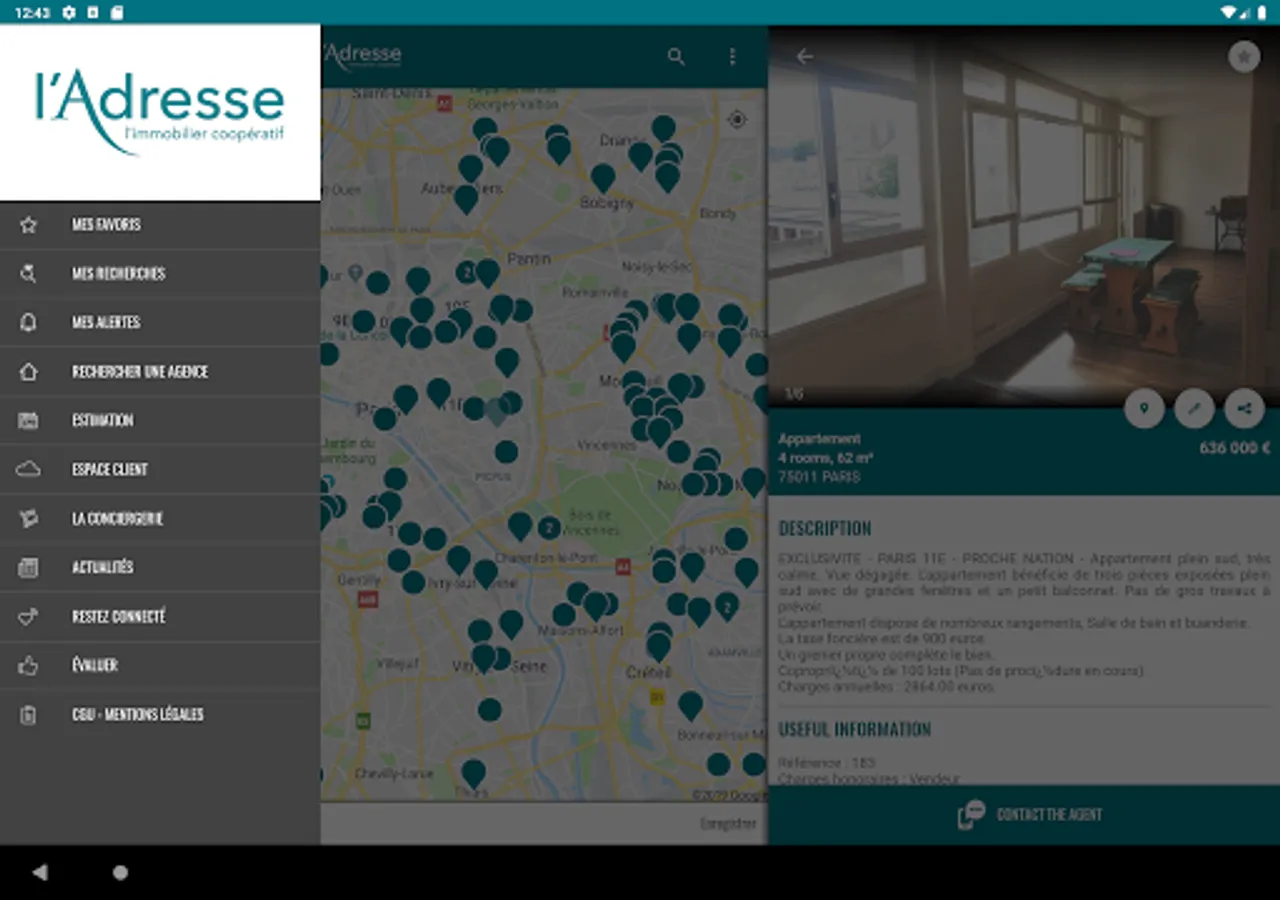Show listing location with pin button
The image size is (1280, 900).
(1144, 408)
